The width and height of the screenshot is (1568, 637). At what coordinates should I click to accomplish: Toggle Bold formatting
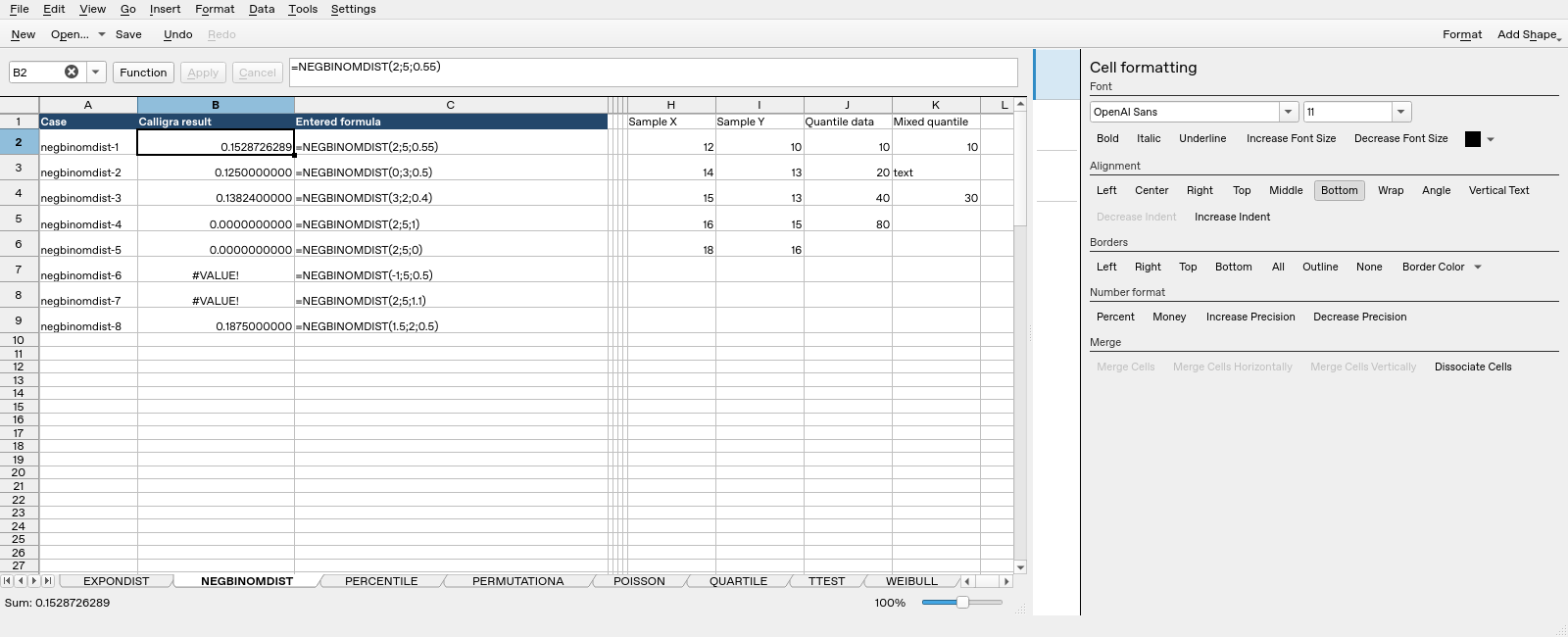coord(1107,138)
